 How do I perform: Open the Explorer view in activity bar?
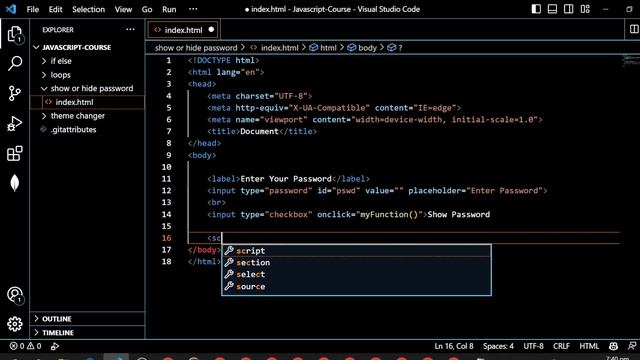15,34
